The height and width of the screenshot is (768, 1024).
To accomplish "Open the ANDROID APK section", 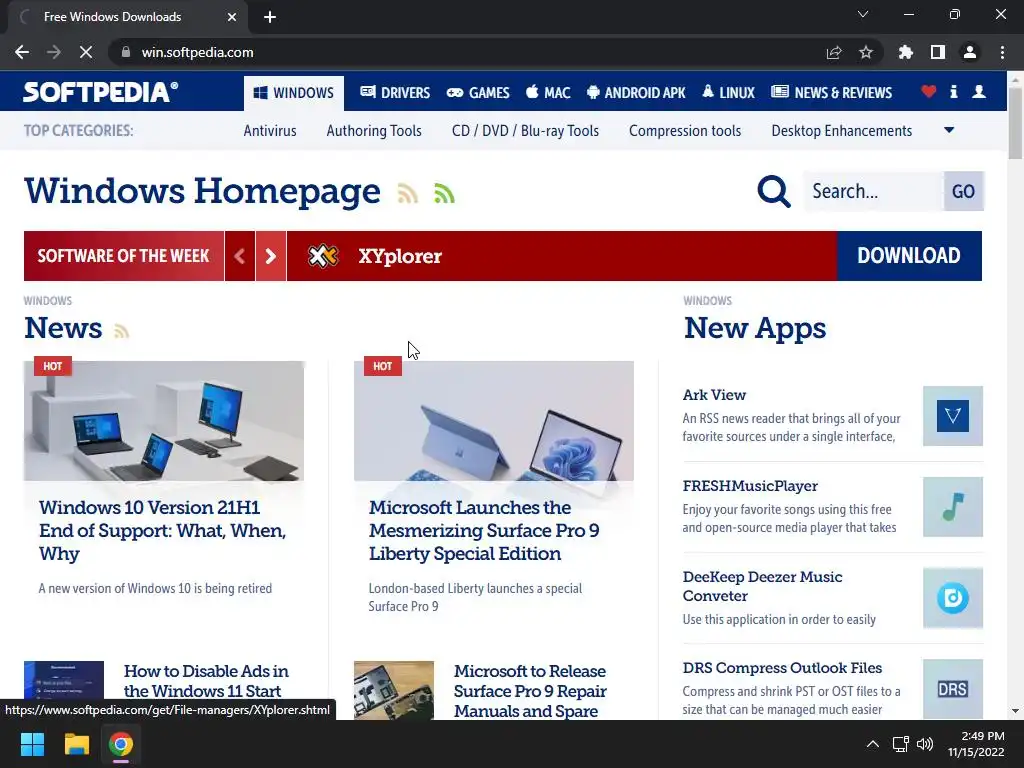I will pos(636,93).
